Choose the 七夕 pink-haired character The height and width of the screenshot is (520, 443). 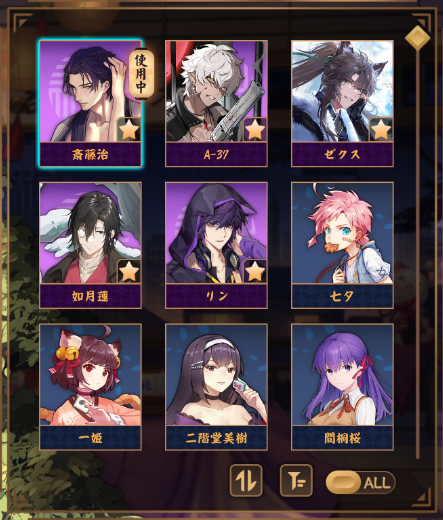342,245
